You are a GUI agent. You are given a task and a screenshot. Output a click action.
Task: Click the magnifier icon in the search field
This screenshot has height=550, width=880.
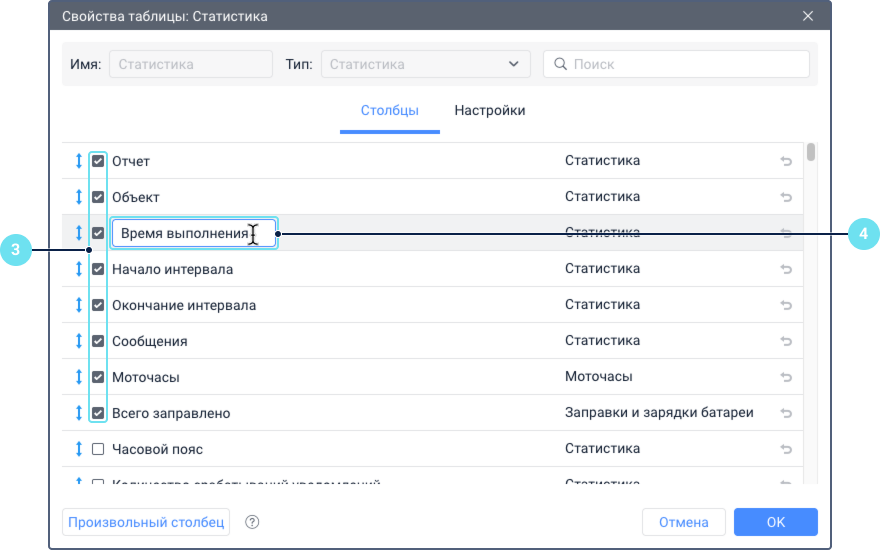(560, 64)
